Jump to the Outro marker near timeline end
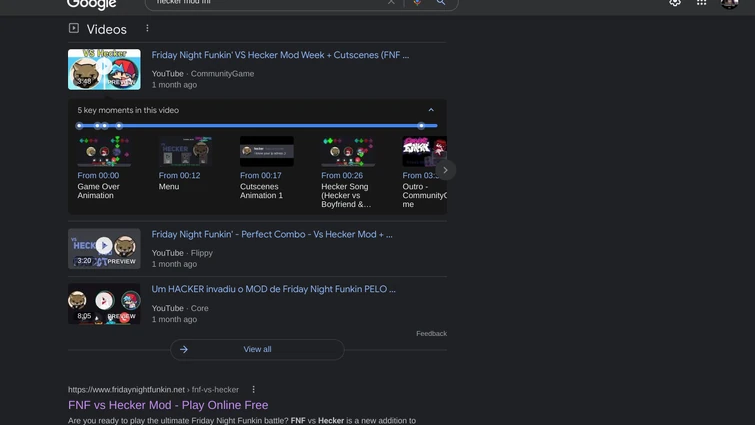The image size is (755, 425). click(x=421, y=126)
